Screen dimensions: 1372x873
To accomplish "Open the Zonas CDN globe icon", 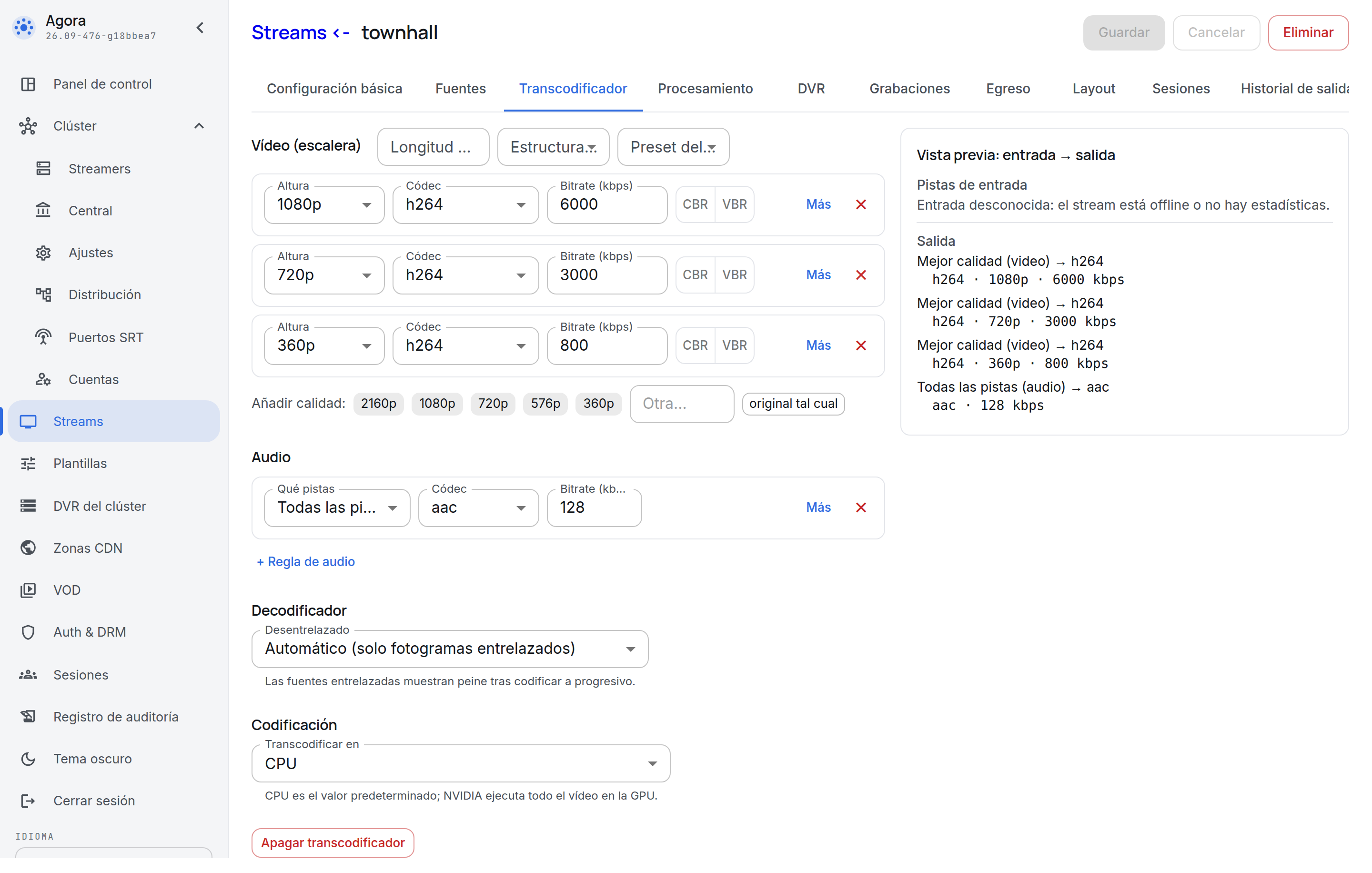I will [28, 548].
